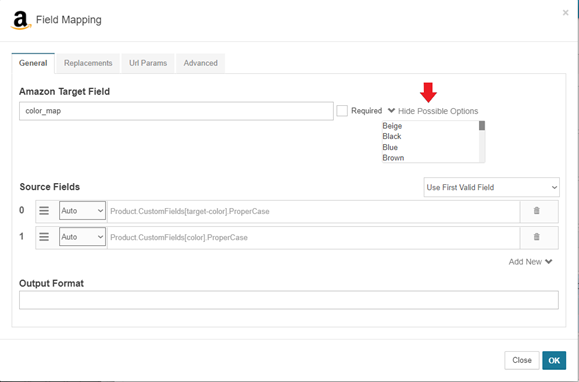
Task: Open Auto dropdown for source field 1
Action: click(x=82, y=237)
